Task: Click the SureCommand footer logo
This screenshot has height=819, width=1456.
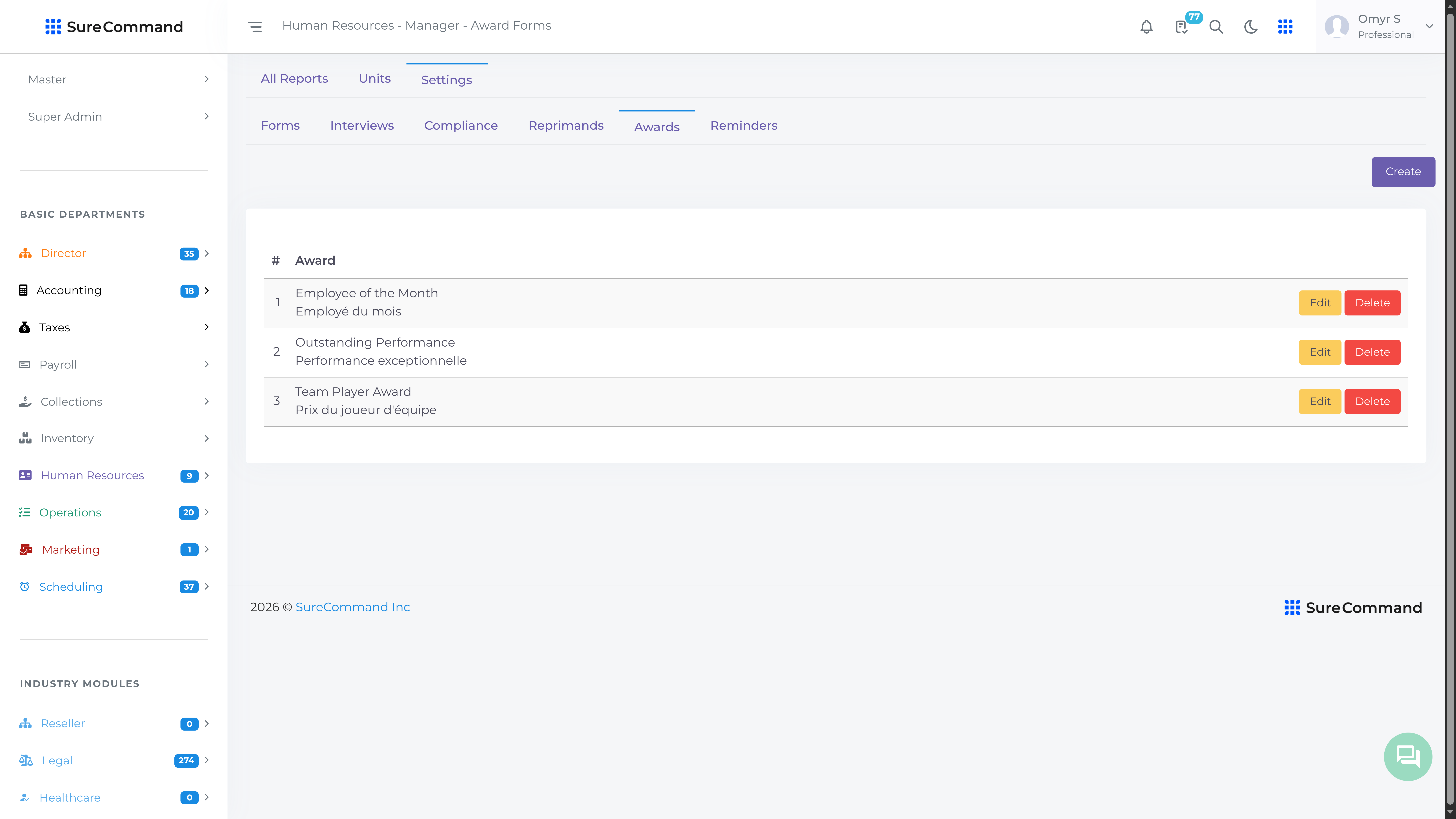Action: tap(1353, 608)
